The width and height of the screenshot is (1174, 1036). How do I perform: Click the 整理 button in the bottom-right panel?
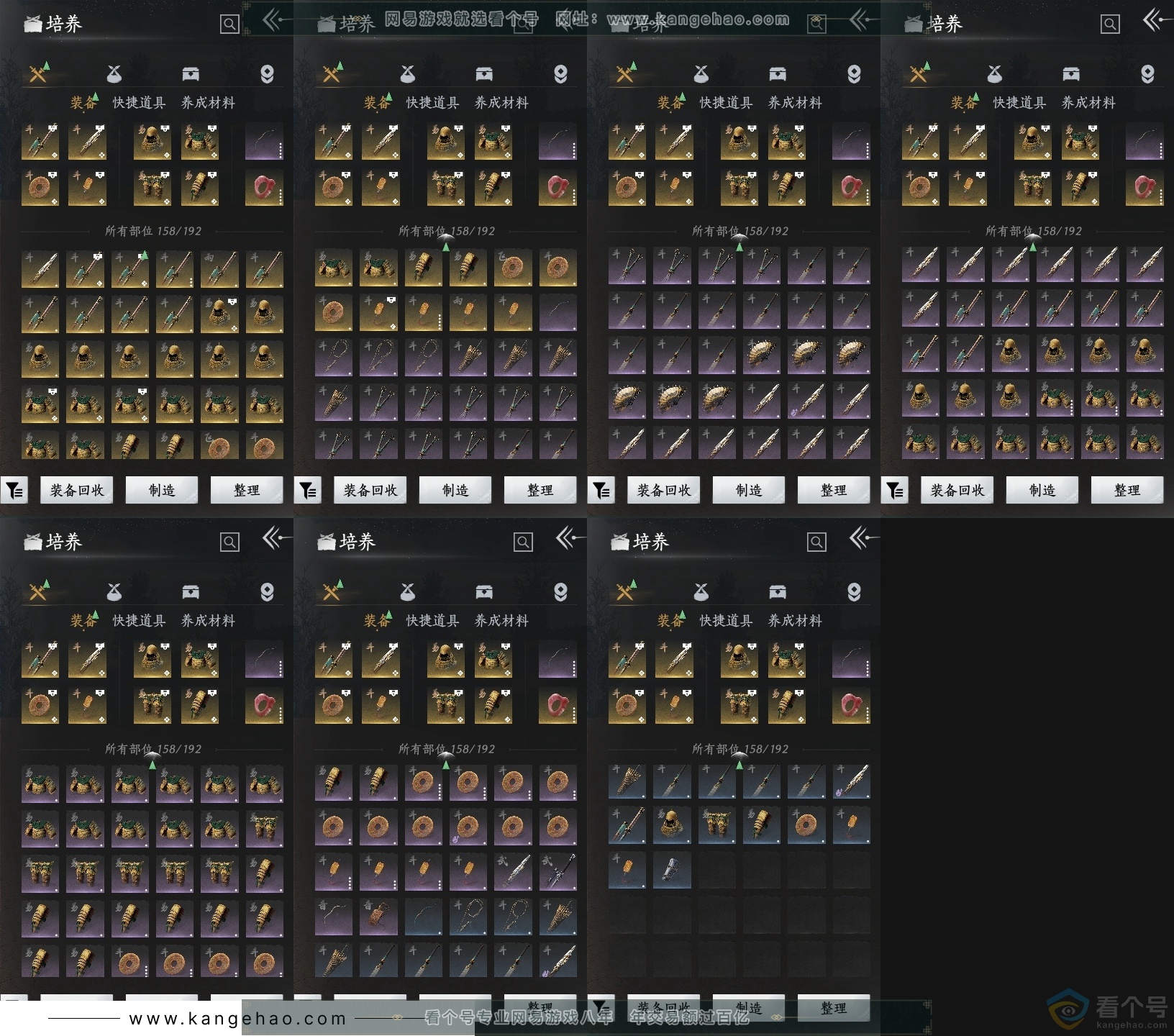pos(834,1008)
